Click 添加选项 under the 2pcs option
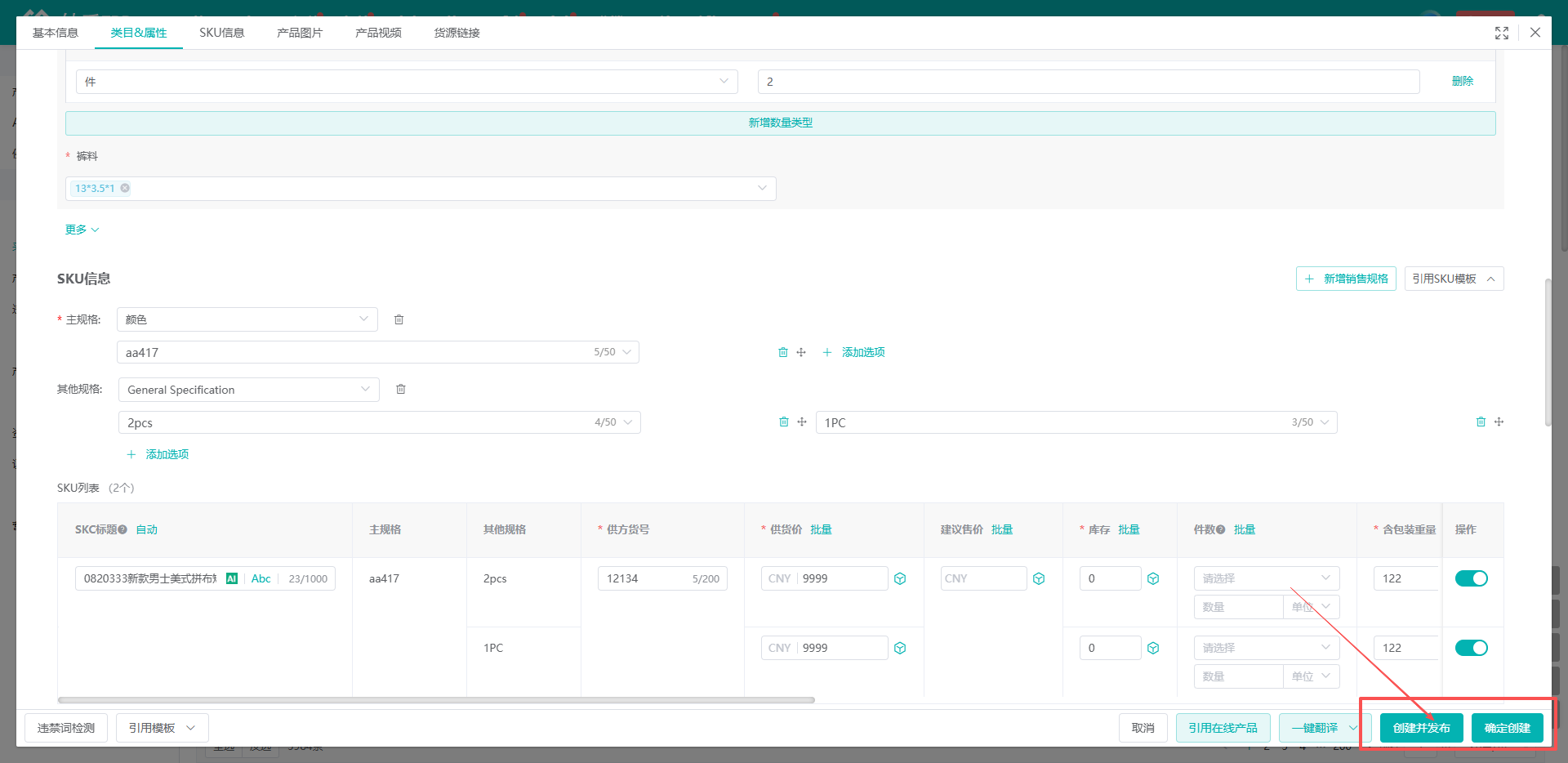The height and width of the screenshot is (763, 1568). click(158, 454)
